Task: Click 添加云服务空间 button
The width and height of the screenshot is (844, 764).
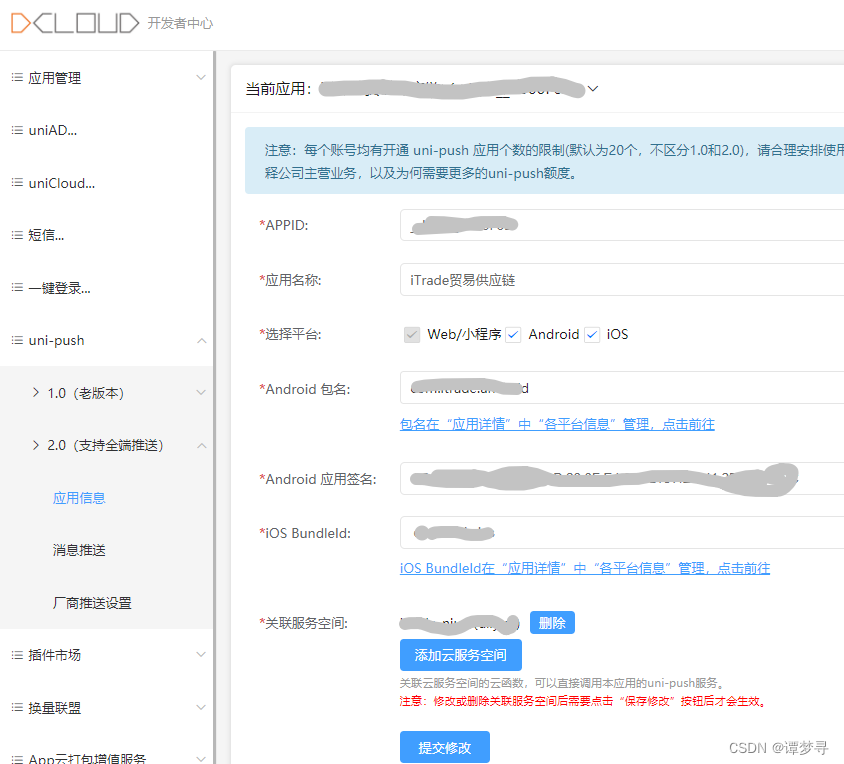Action: tap(461, 655)
